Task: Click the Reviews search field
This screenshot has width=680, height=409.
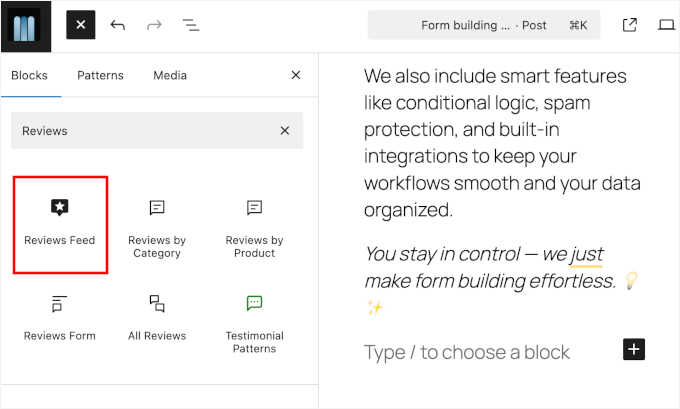Action: coord(140,131)
